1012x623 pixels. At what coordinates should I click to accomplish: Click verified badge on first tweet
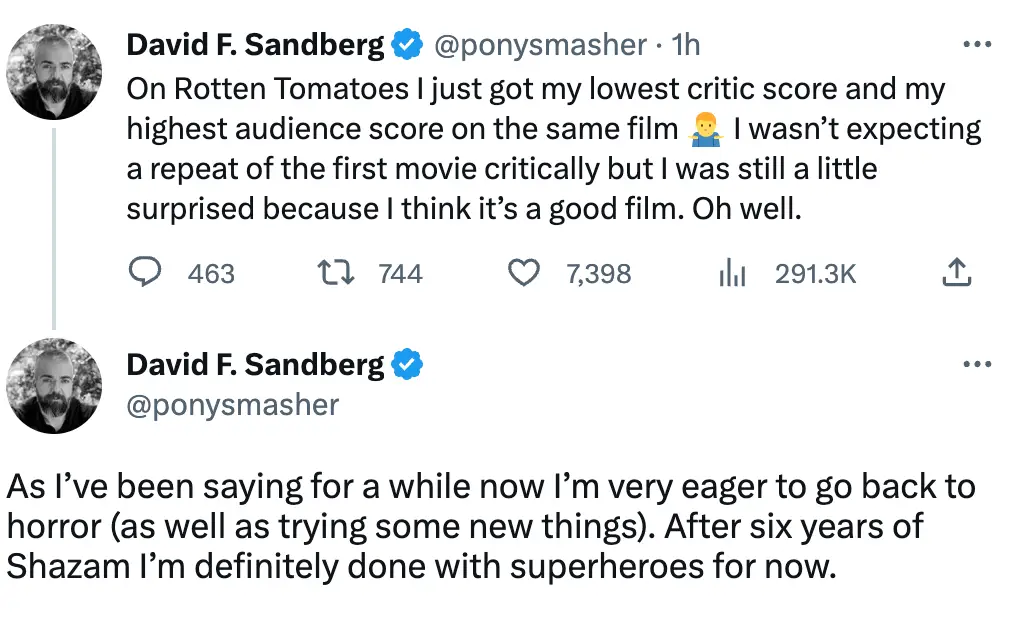pos(406,45)
